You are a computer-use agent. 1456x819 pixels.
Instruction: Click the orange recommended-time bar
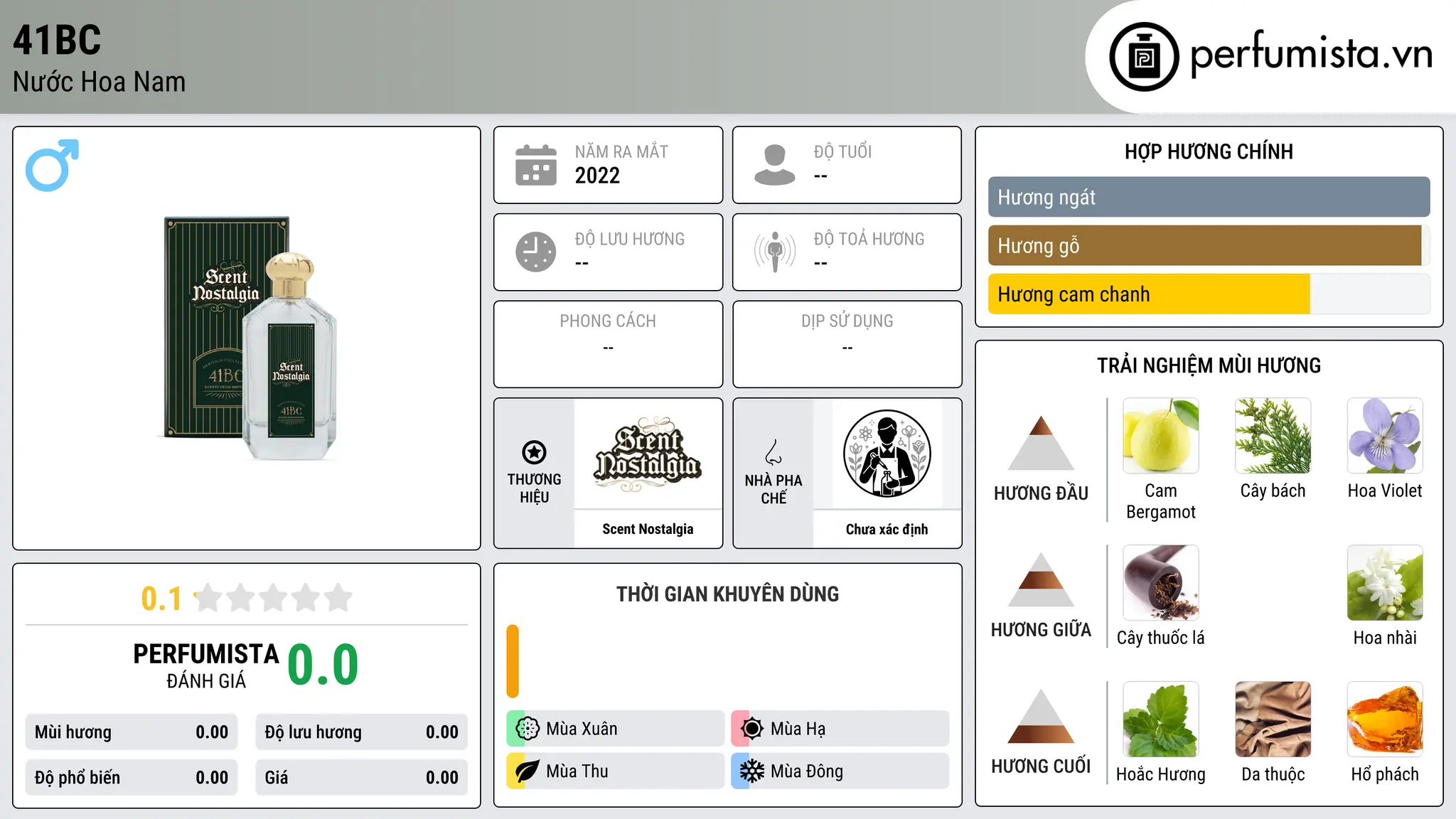[513, 661]
